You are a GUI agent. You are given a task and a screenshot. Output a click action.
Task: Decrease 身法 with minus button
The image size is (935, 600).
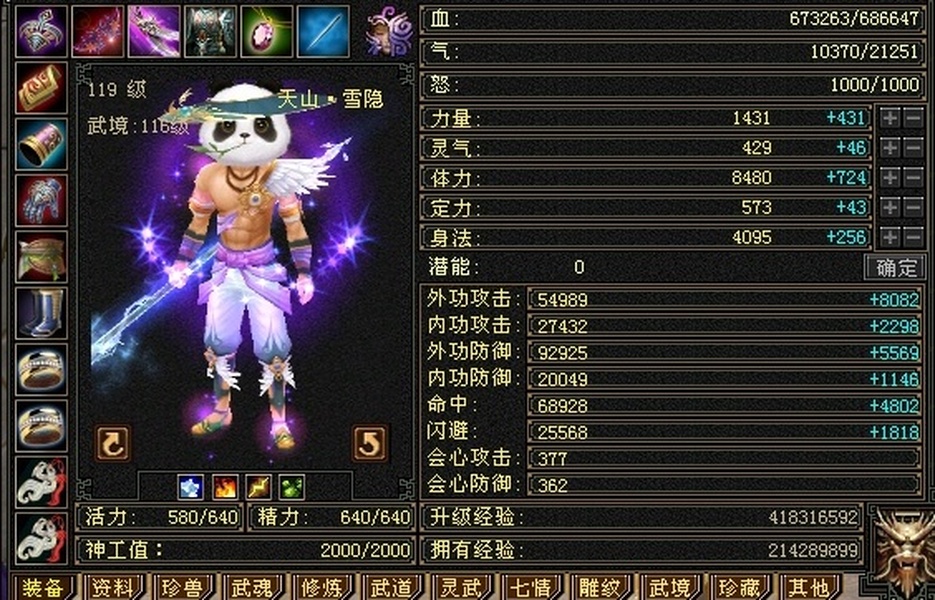913,237
